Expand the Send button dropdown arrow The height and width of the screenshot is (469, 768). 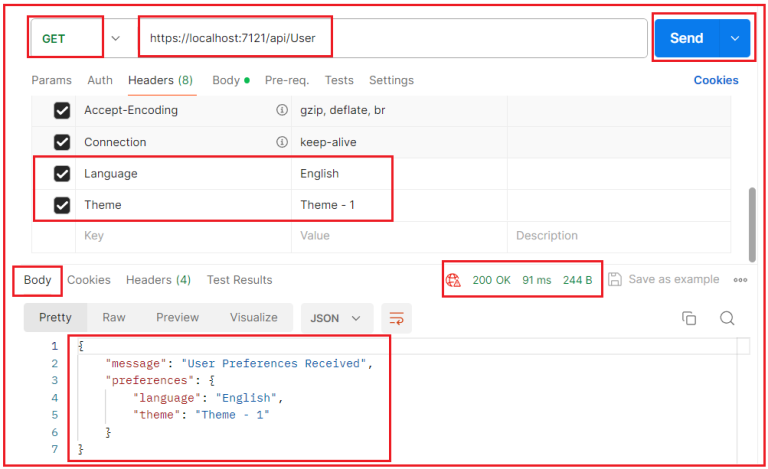[735, 38]
